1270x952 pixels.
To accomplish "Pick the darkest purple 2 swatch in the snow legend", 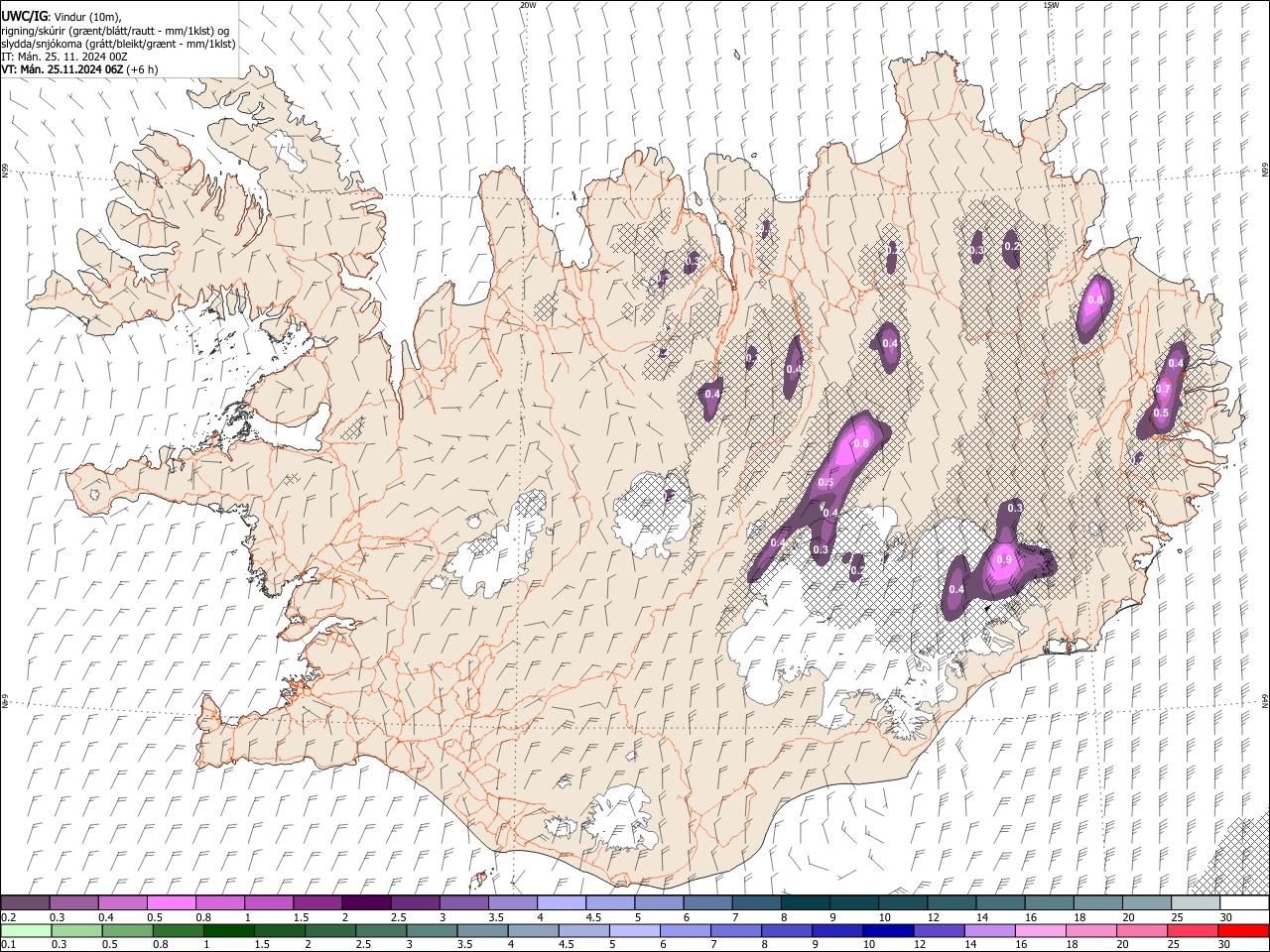I will click(x=366, y=903).
